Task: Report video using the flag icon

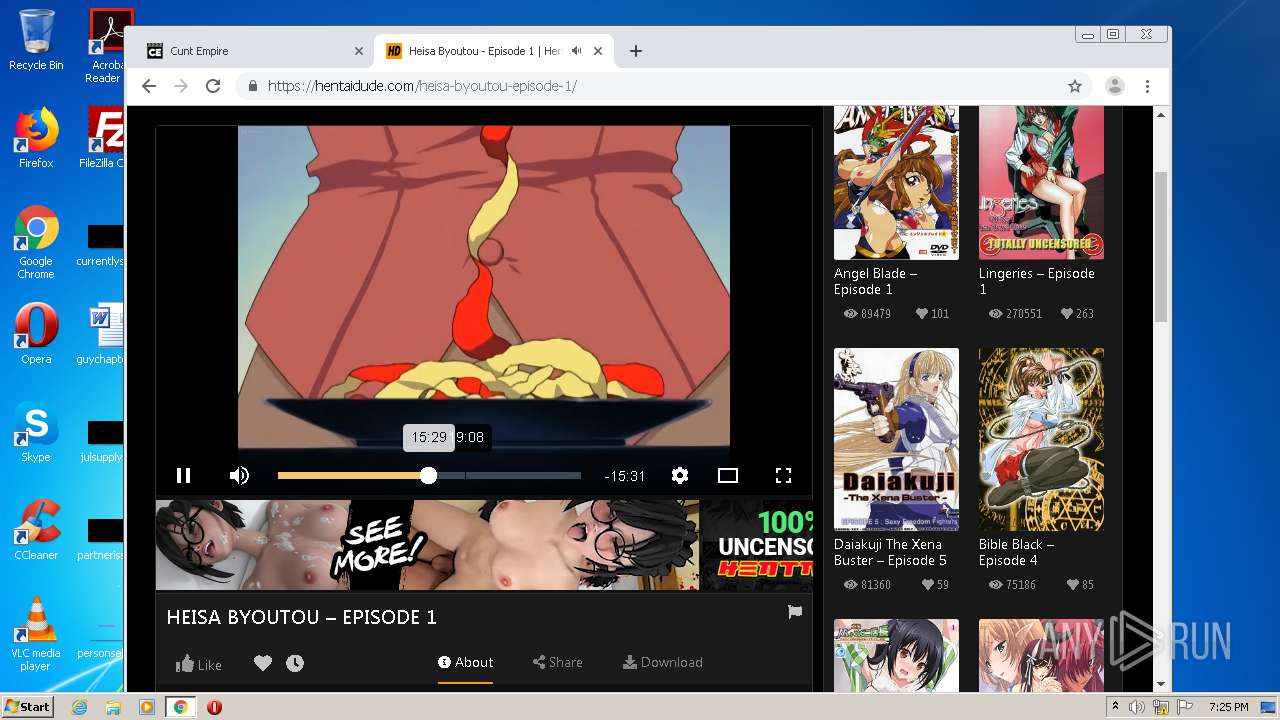Action: tap(795, 612)
